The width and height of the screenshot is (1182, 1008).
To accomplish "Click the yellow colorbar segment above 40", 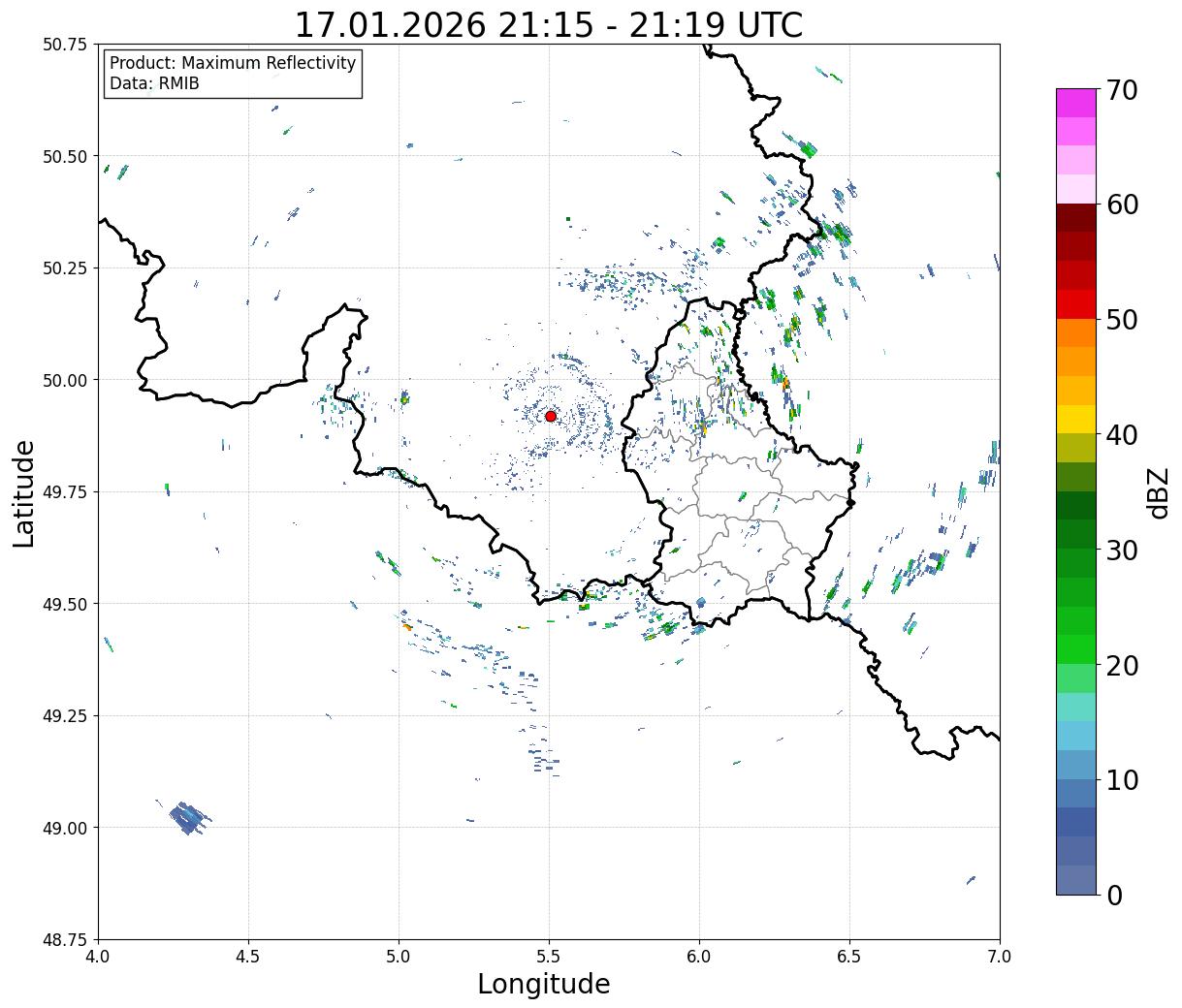I will 1076,419.
